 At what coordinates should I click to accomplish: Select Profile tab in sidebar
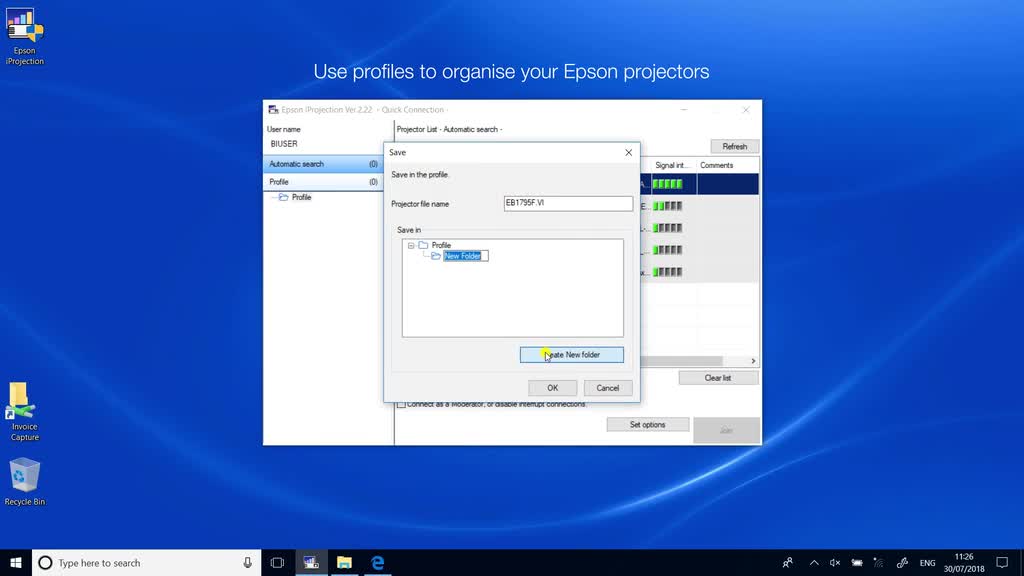coord(323,182)
